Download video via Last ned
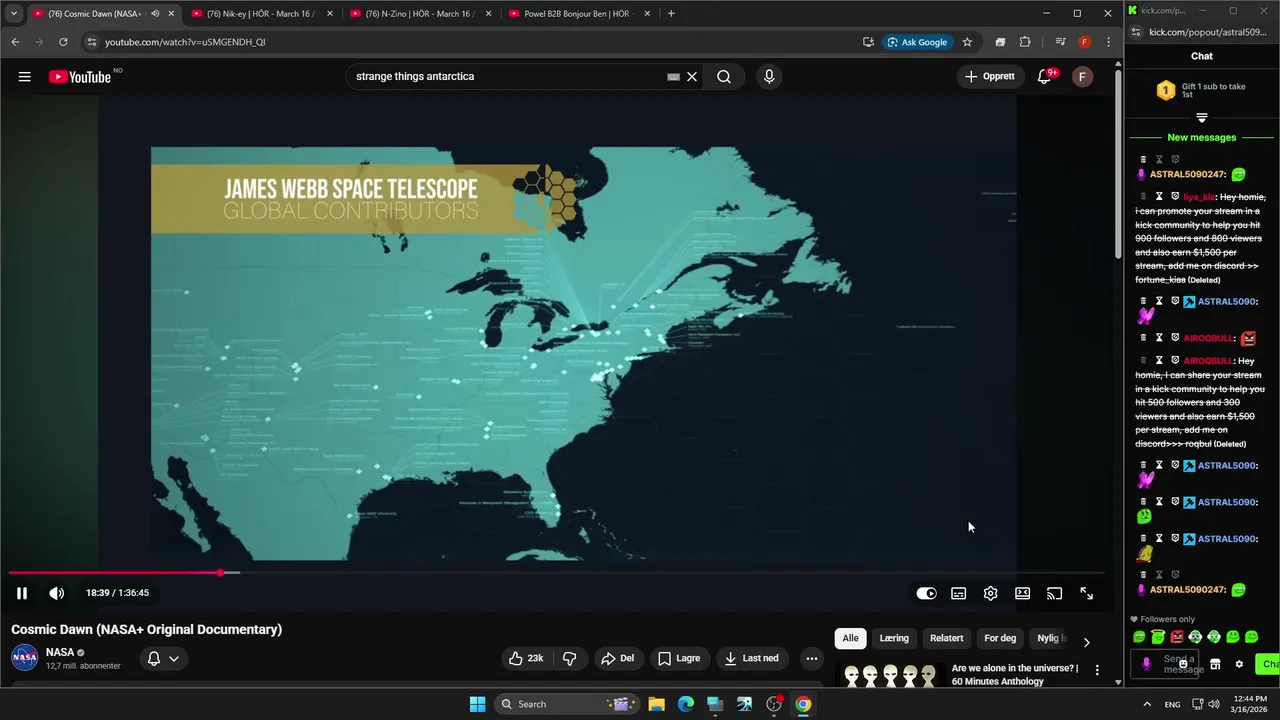The width and height of the screenshot is (1280, 720). tap(752, 658)
